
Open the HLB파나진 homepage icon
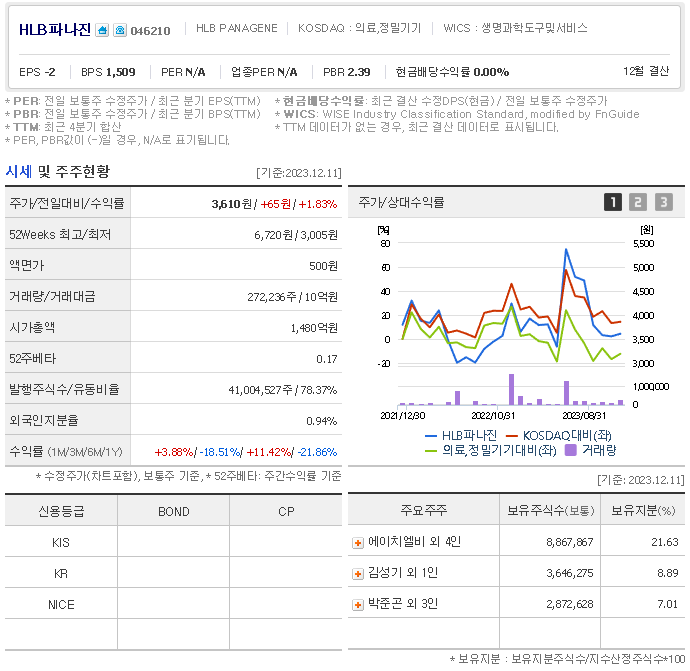[x=102, y=30]
